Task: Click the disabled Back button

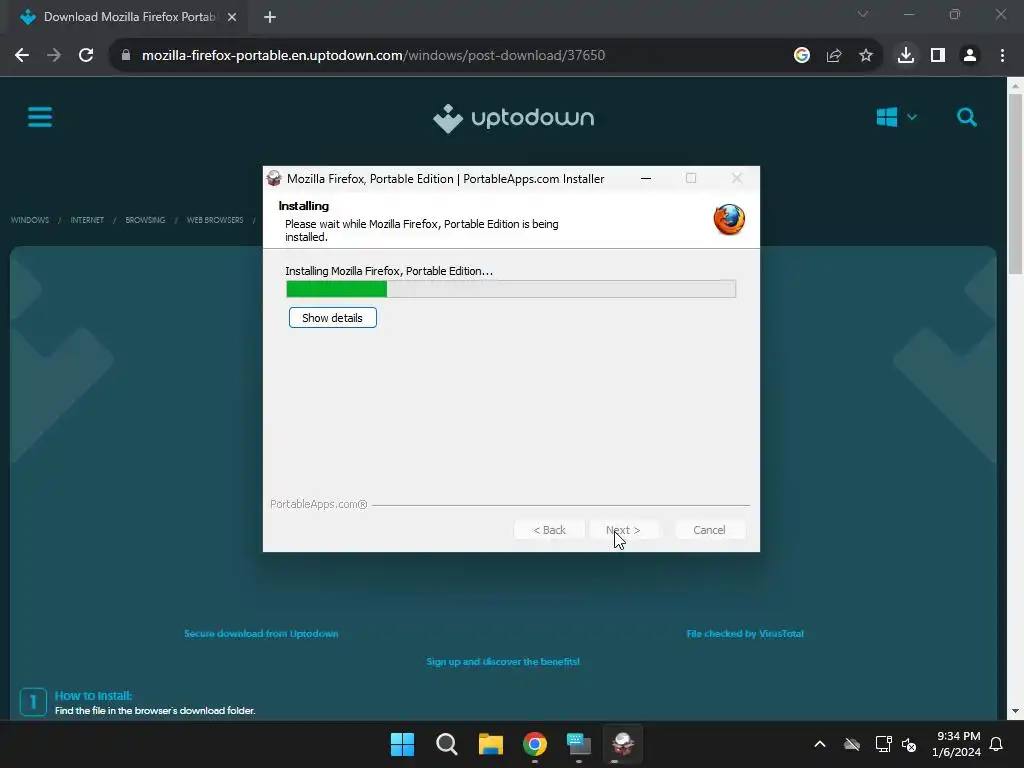Action: point(549,530)
